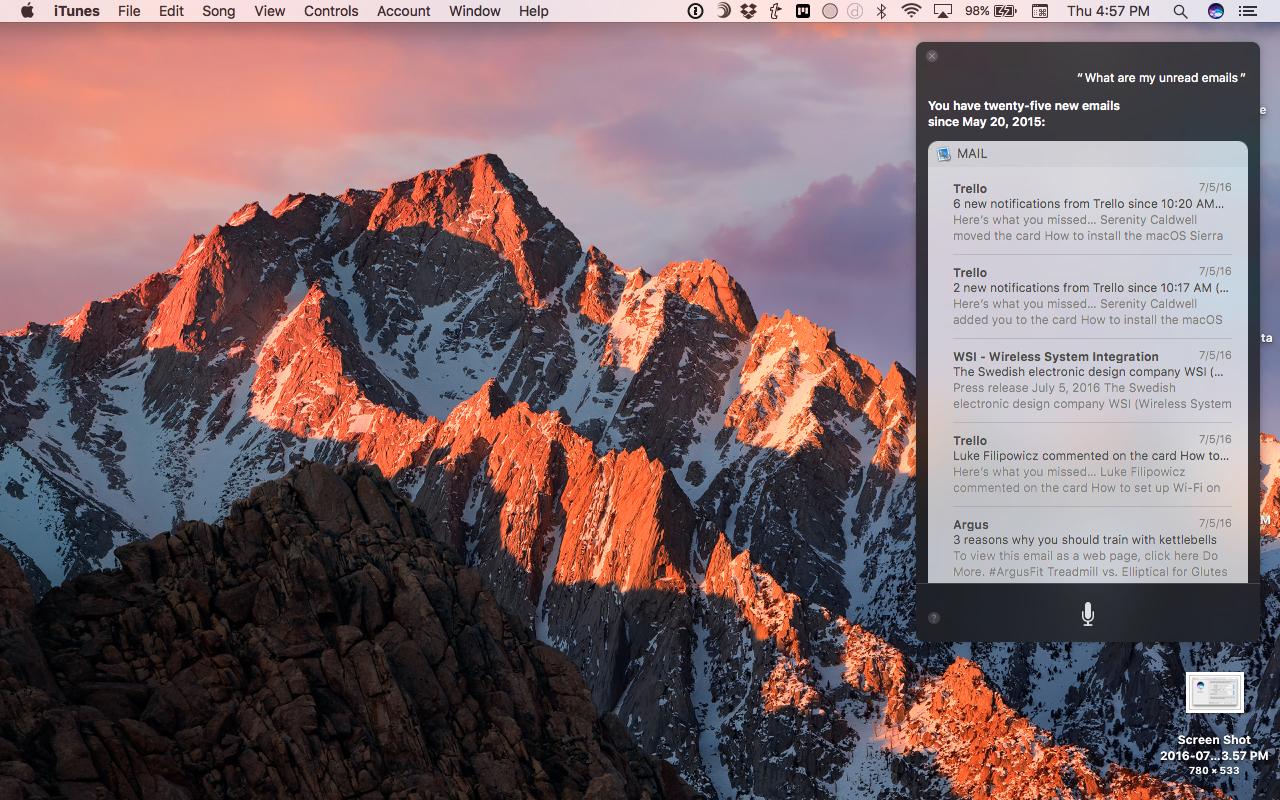Viewport: 1280px width, 800px height.
Task: Open the iTunes application menu
Action: pos(76,11)
